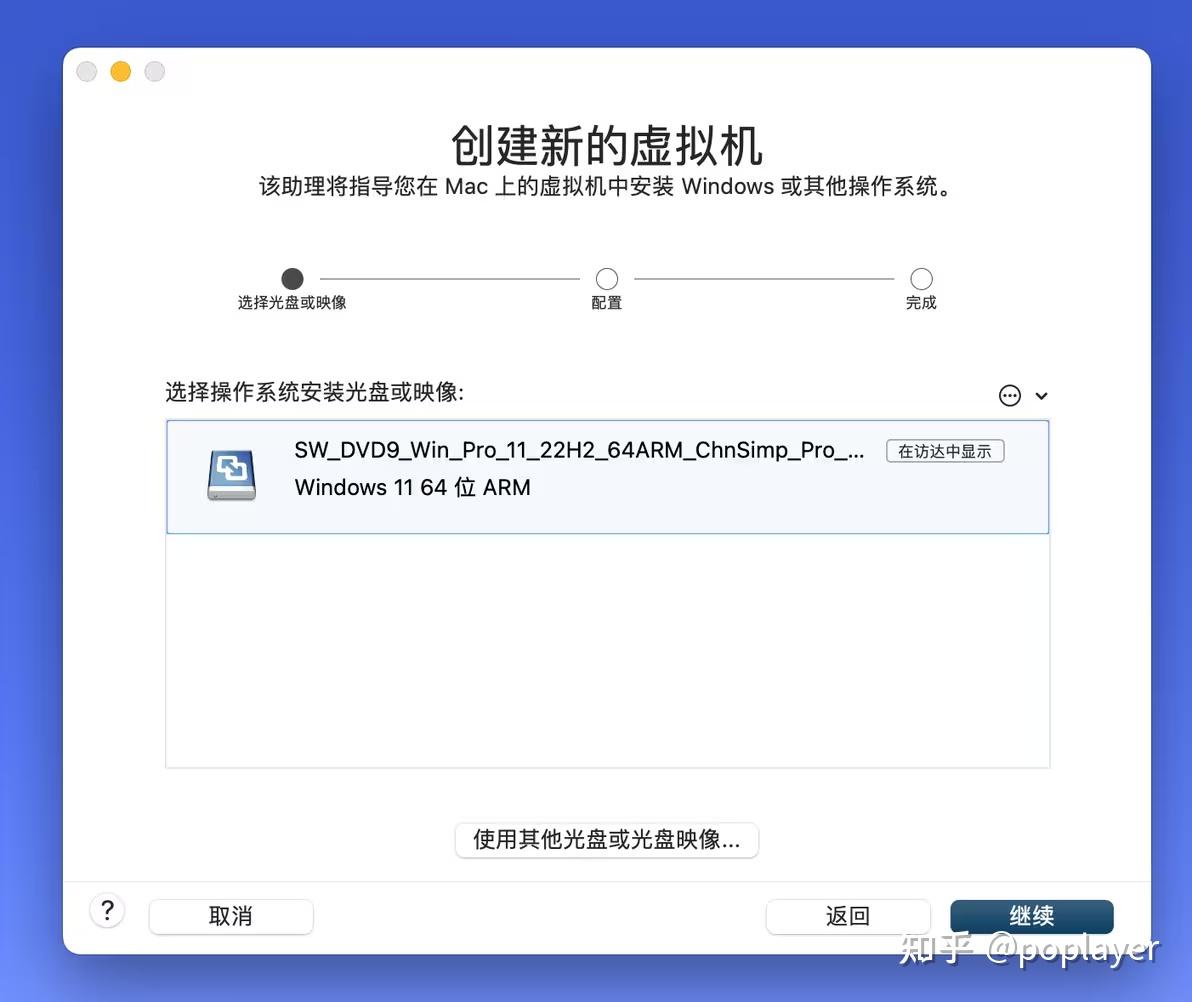Screen dimensions: 1192x1002
Task: Click the 在访达中显示 button
Action: (x=945, y=451)
